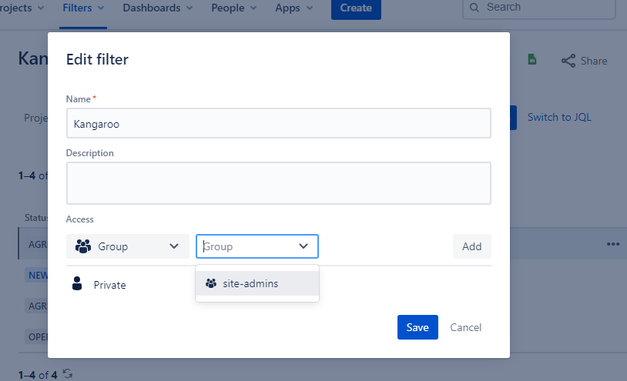Image resolution: width=627 pixels, height=381 pixels.
Task: Open the People menu
Action: (234, 8)
